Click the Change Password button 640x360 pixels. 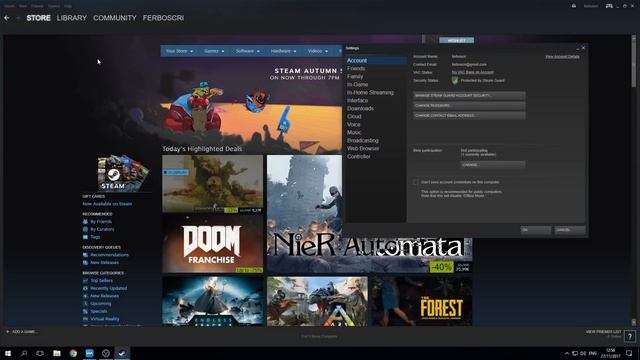(x=469, y=106)
